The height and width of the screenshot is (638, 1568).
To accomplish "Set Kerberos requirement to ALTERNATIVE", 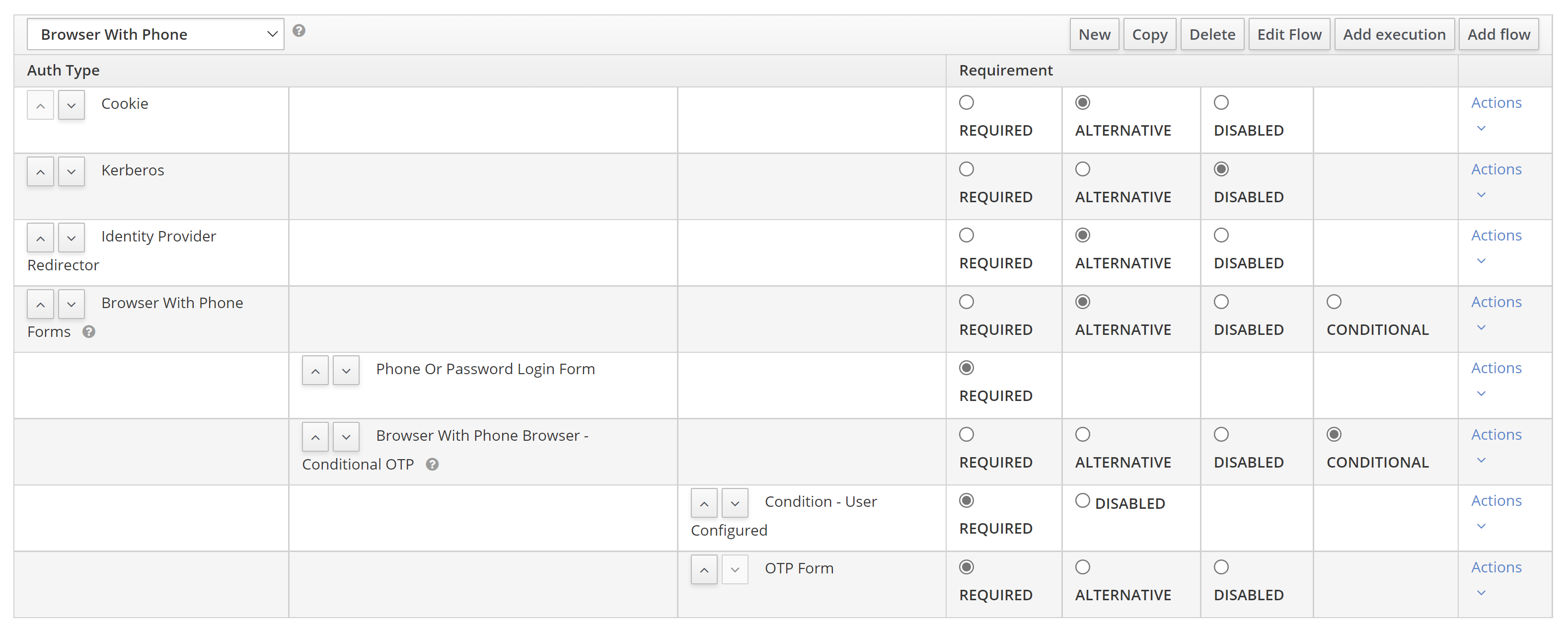I will [1082, 169].
